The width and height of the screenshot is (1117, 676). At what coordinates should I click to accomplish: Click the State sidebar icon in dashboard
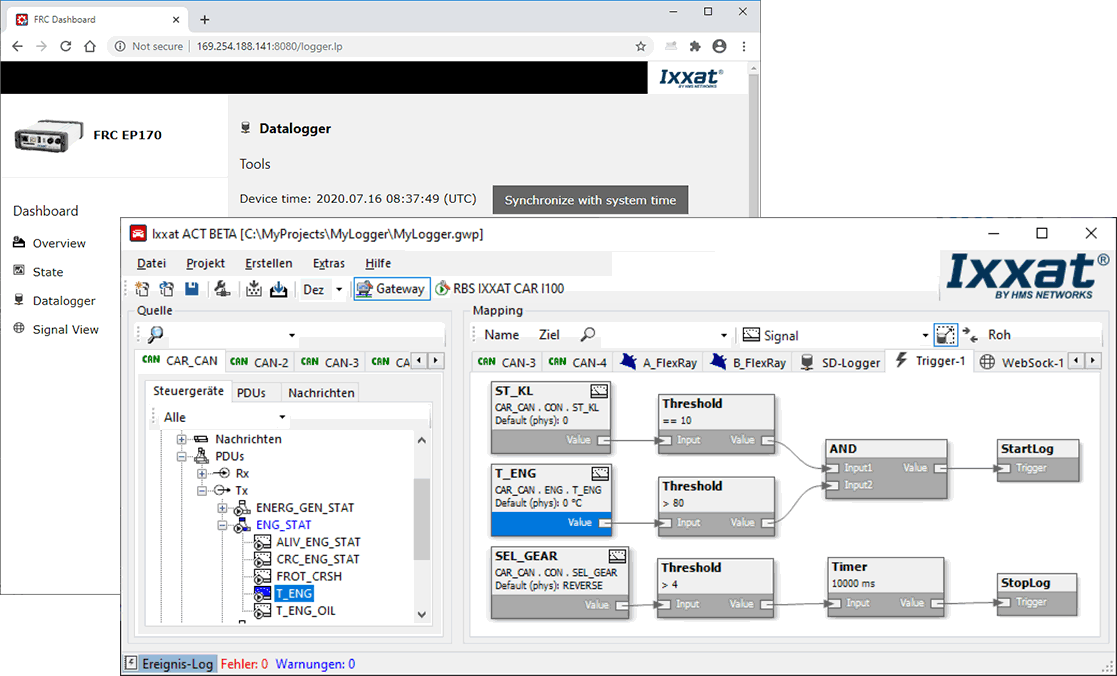tap(19, 271)
